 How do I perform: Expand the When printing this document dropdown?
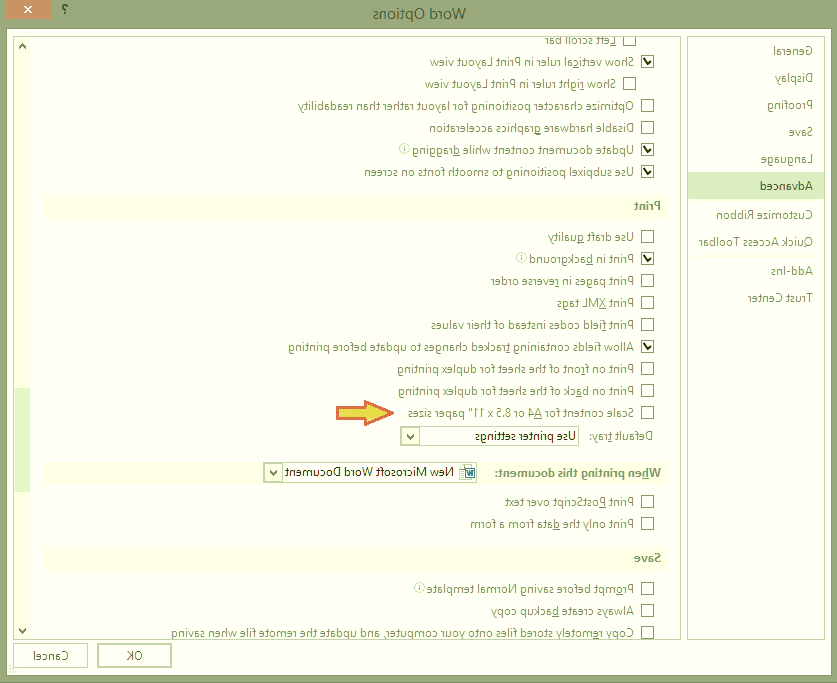273,472
